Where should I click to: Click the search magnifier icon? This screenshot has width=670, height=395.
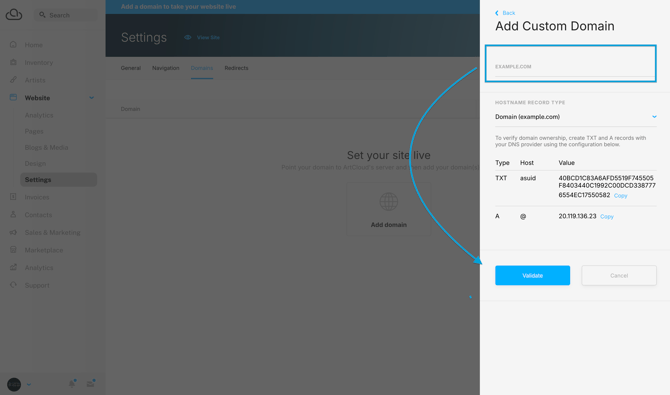(x=42, y=15)
